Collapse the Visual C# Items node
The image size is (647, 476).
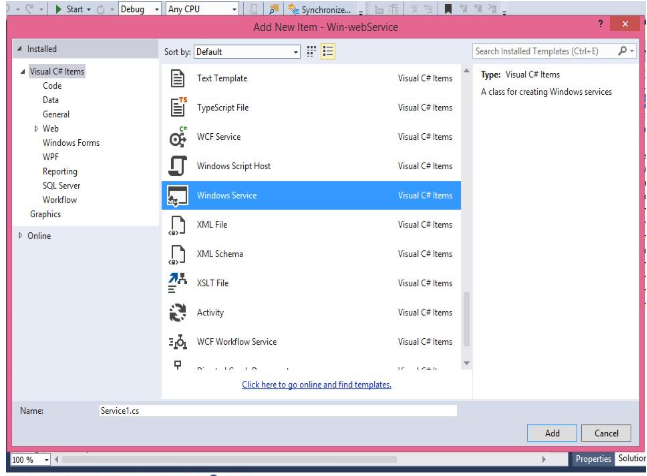(23, 72)
